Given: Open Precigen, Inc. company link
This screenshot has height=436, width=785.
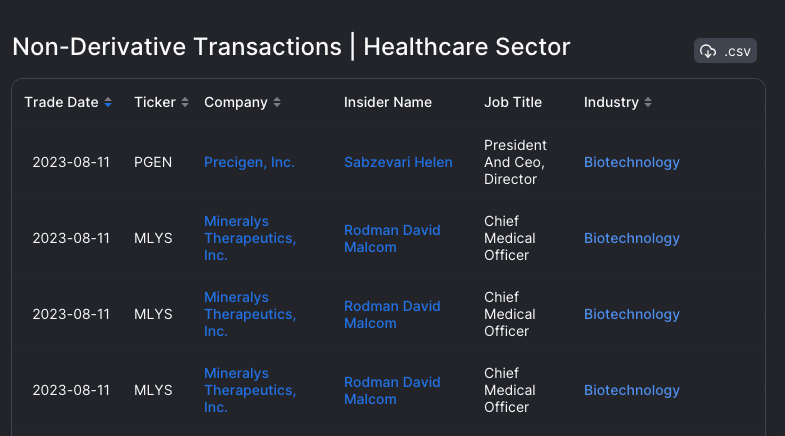Looking at the screenshot, I should click(x=249, y=162).
